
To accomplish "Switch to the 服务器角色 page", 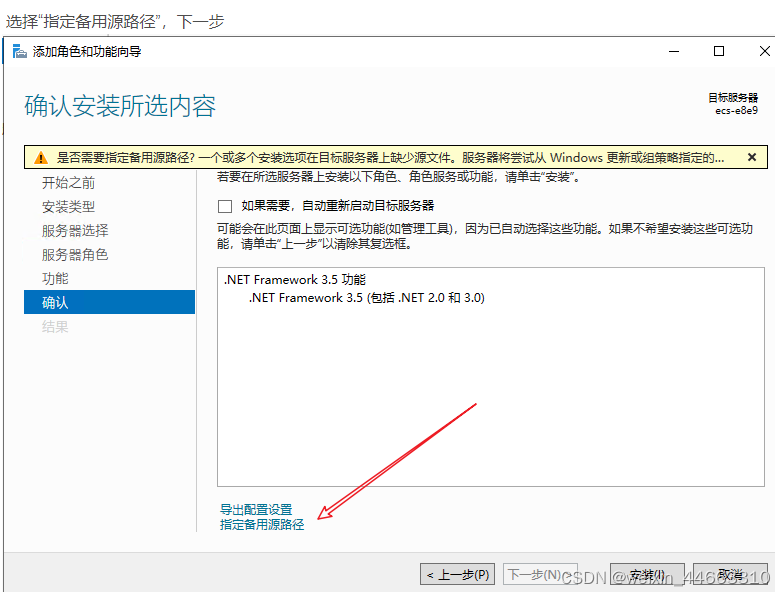I will pos(75,255).
